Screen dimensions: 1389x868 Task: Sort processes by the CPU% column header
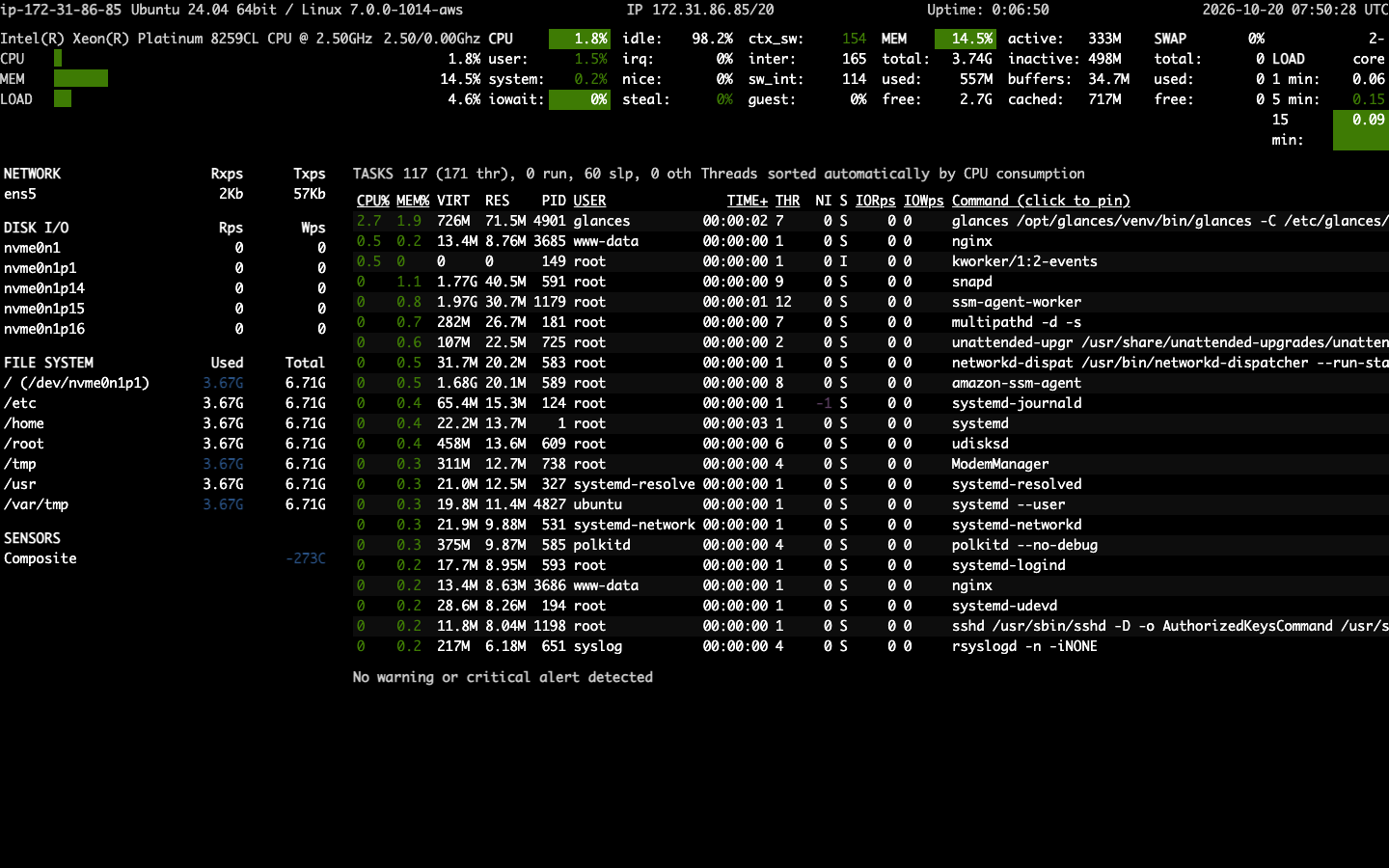372,201
